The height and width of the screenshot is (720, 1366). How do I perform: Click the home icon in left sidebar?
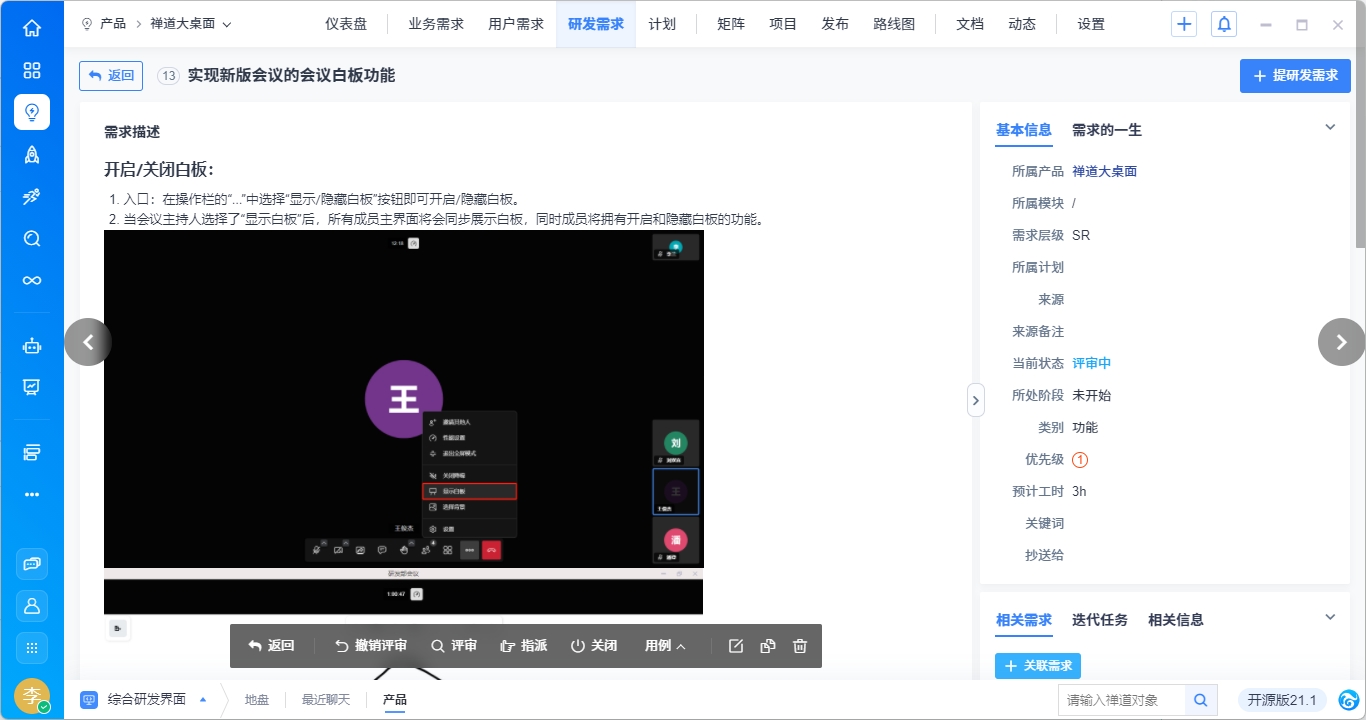(32, 28)
